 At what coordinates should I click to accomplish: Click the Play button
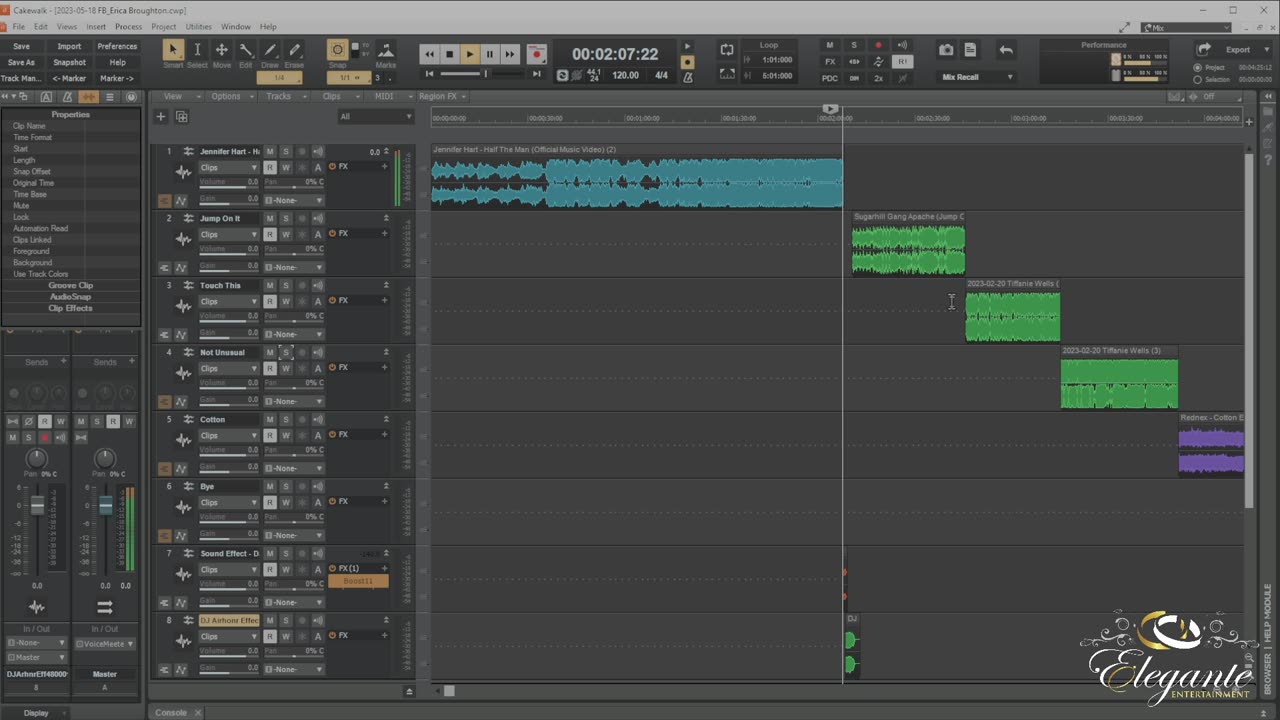(469, 54)
